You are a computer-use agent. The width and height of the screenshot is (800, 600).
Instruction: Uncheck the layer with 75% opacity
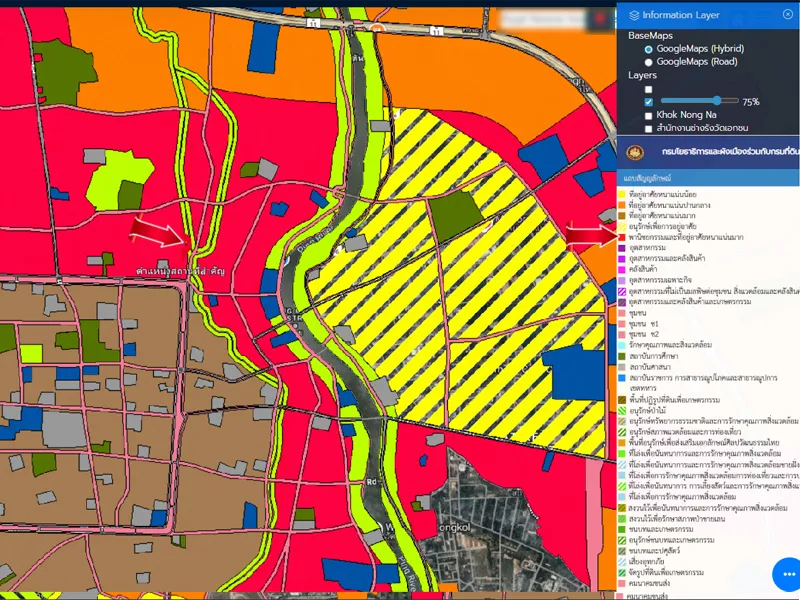pos(649,101)
